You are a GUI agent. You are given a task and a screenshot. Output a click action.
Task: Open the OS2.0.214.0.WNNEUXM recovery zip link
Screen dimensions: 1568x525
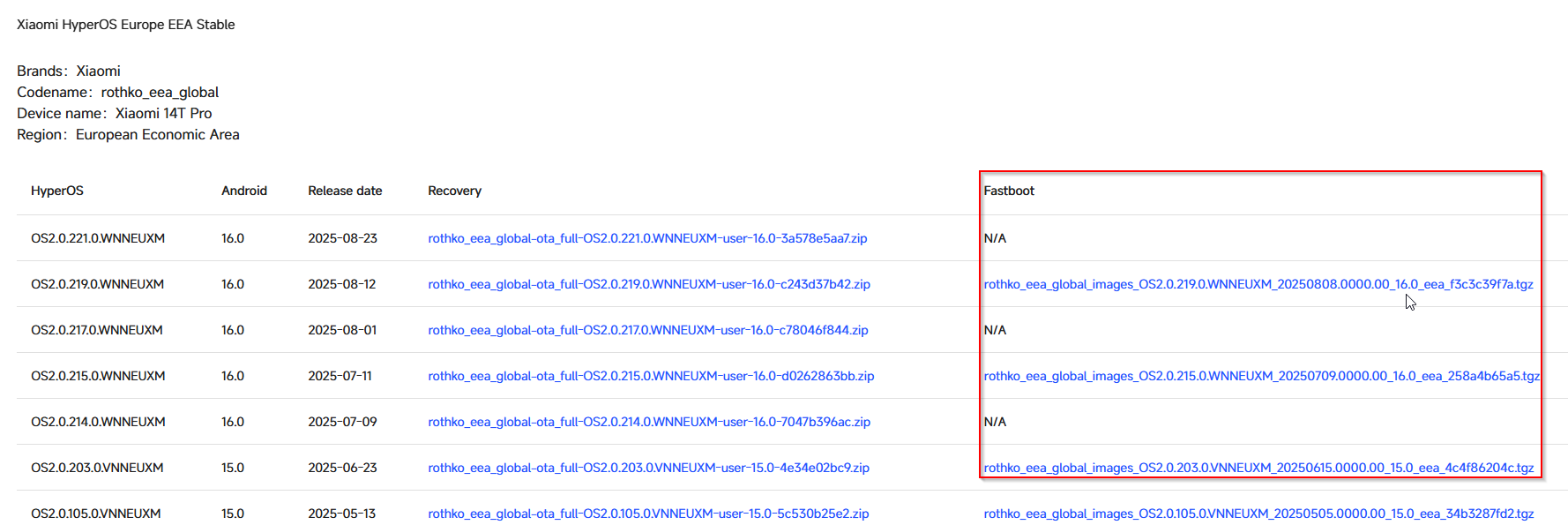[x=648, y=422]
